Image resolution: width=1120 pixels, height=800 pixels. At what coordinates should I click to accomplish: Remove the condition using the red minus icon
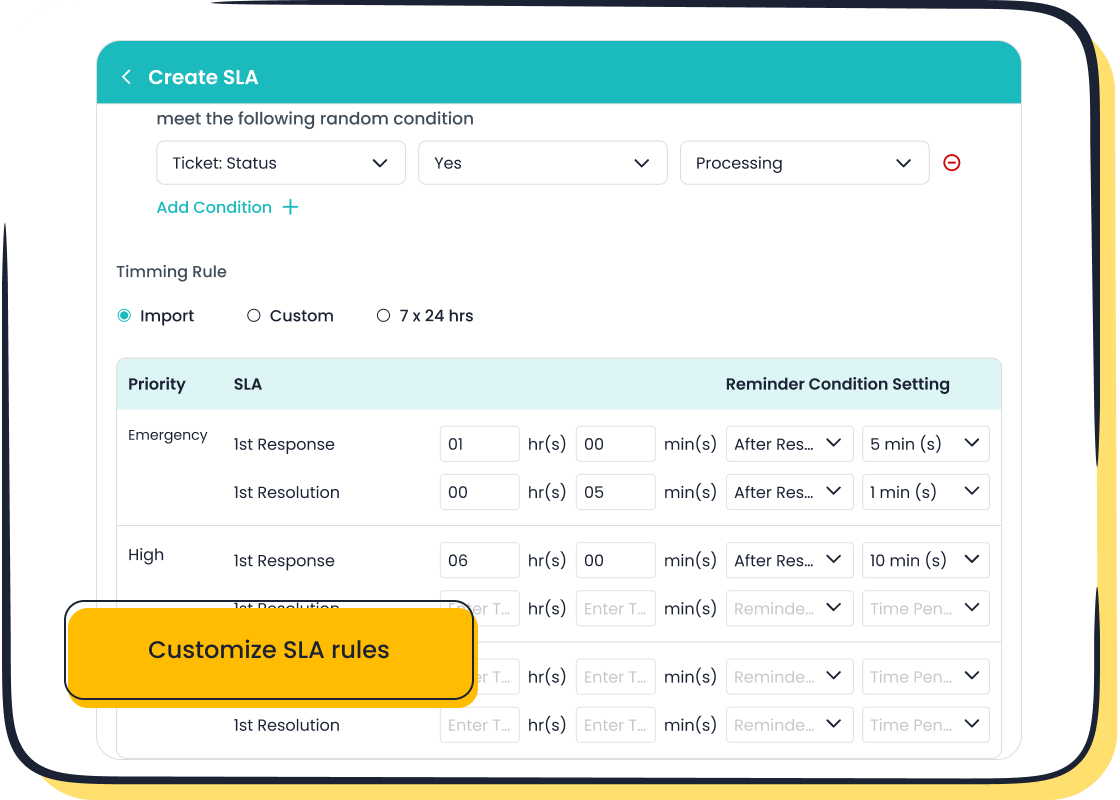tap(951, 162)
